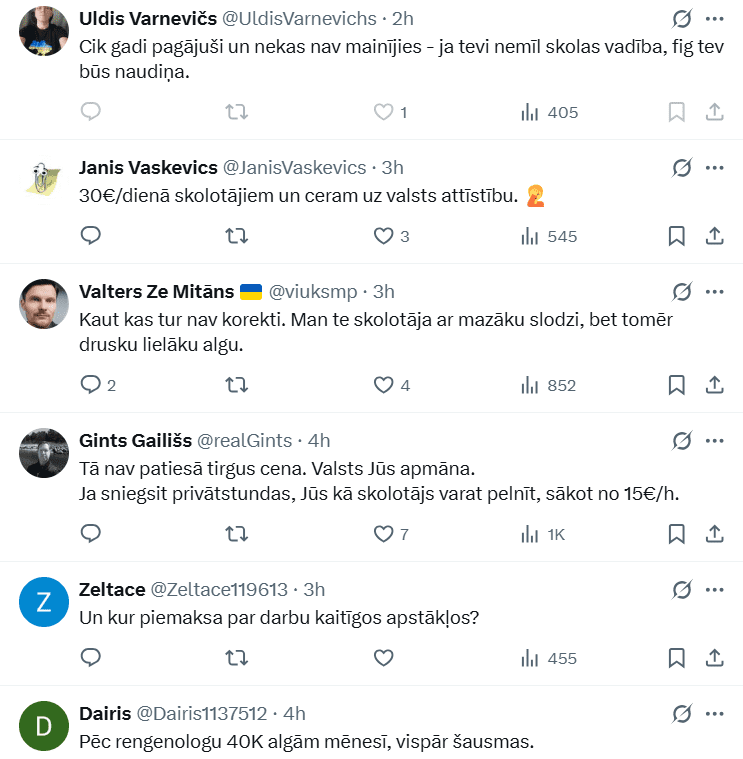Open the 4h timestamp on Dairis' tweet
The image size is (743, 759).
(294, 714)
